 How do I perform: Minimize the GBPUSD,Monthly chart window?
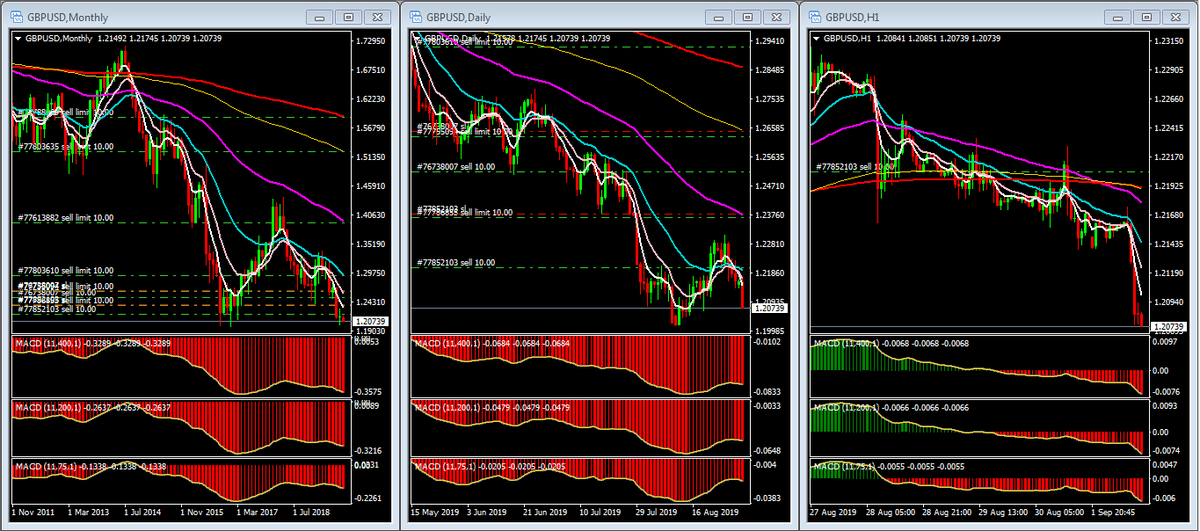pos(318,17)
